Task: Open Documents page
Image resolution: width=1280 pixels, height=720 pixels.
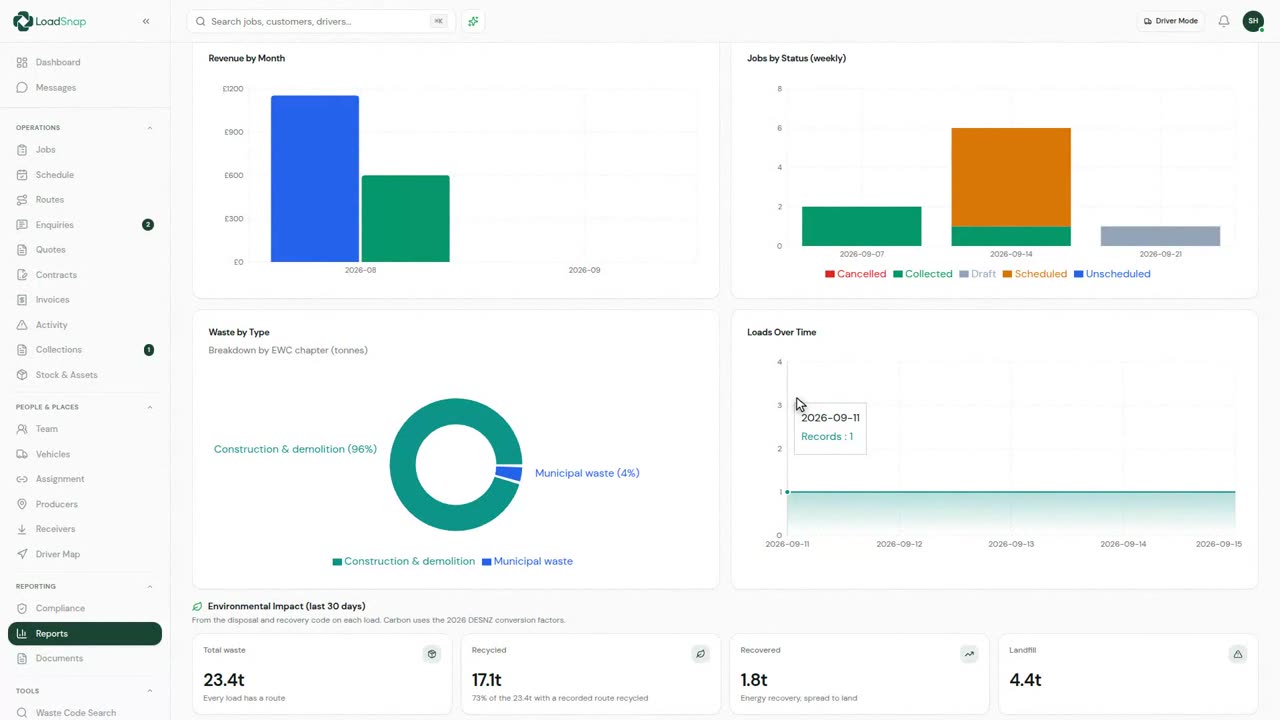Action: [85, 658]
